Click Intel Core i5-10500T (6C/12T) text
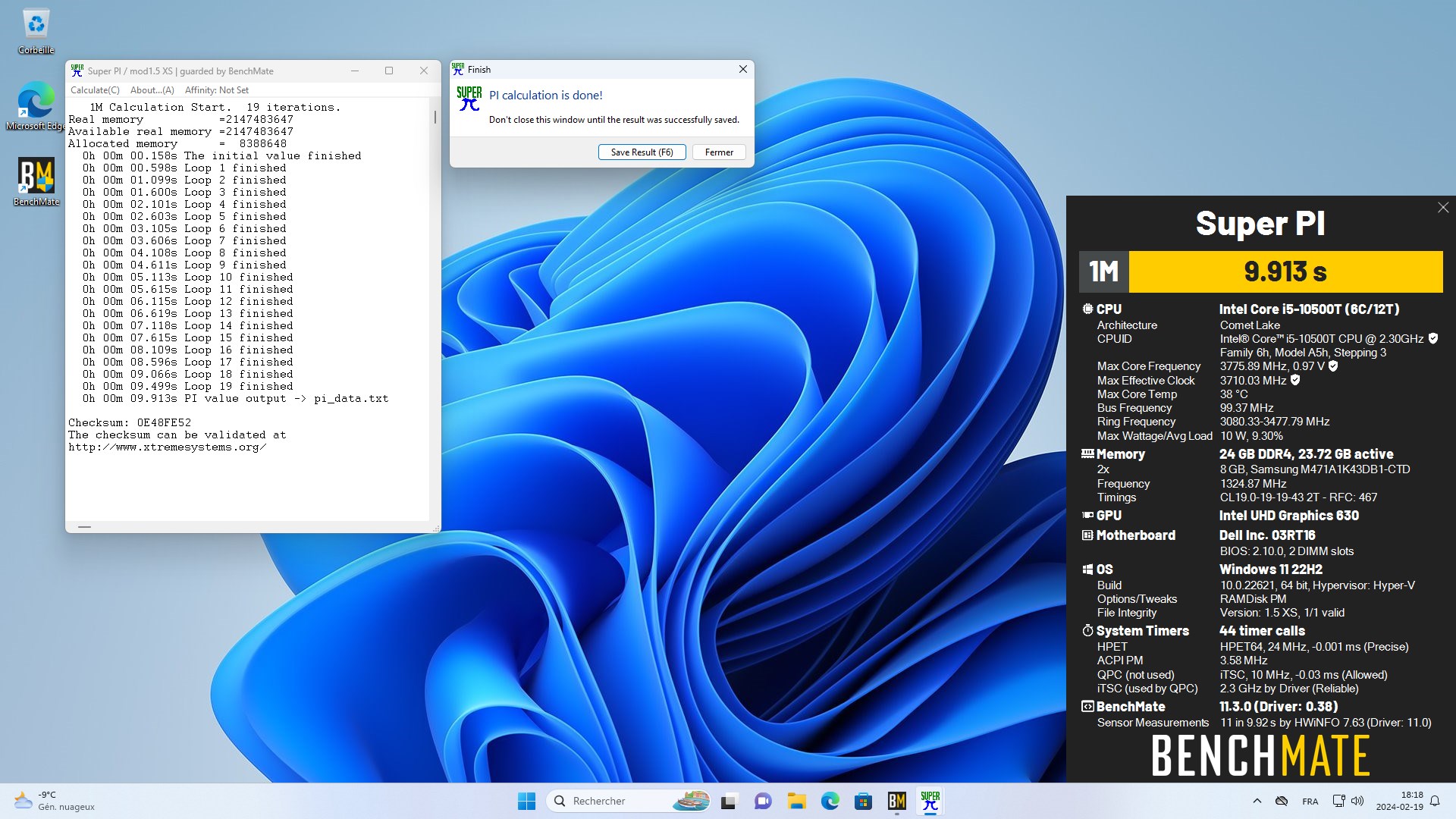The height and width of the screenshot is (819, 1456). tap(1309, 309)
